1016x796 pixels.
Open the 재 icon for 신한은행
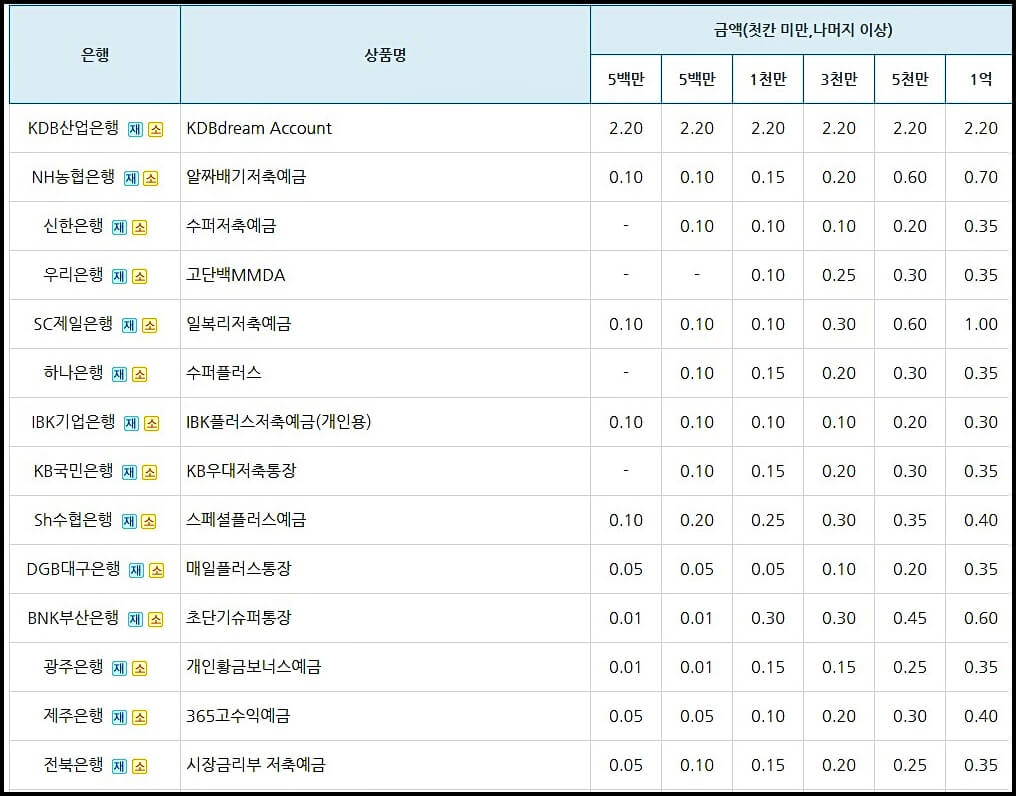(119, 227)
